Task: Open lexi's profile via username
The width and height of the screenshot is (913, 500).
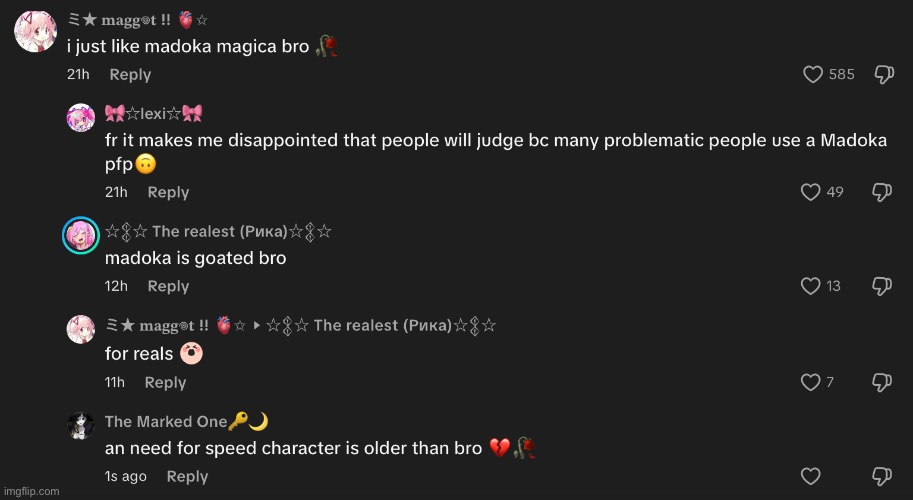Action: 154,114
